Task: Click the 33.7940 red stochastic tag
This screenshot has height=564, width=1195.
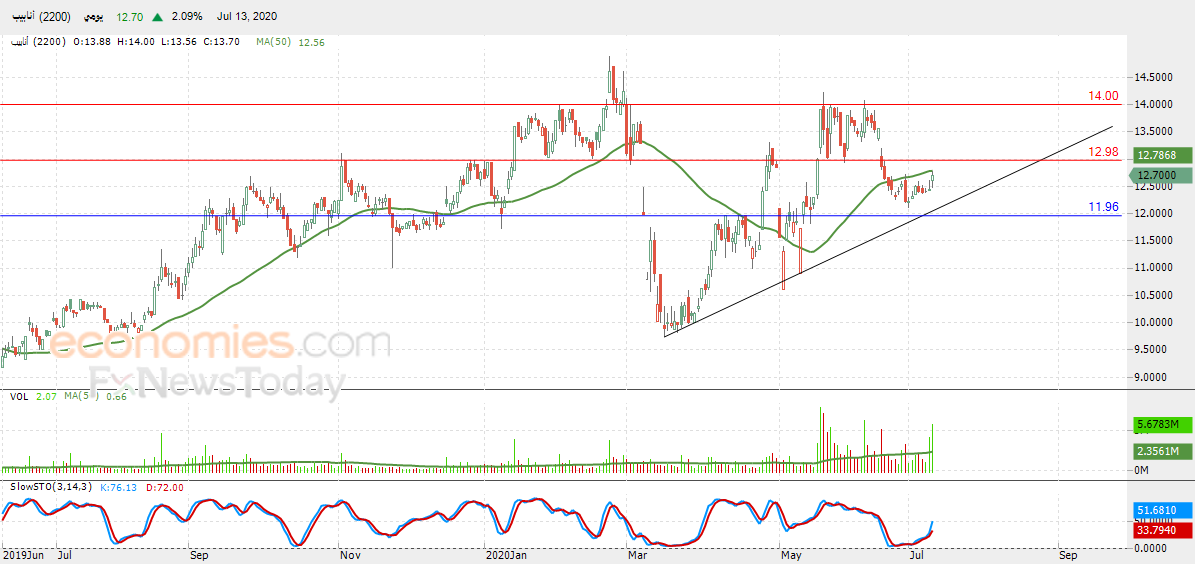Action: coord(1160,528)
